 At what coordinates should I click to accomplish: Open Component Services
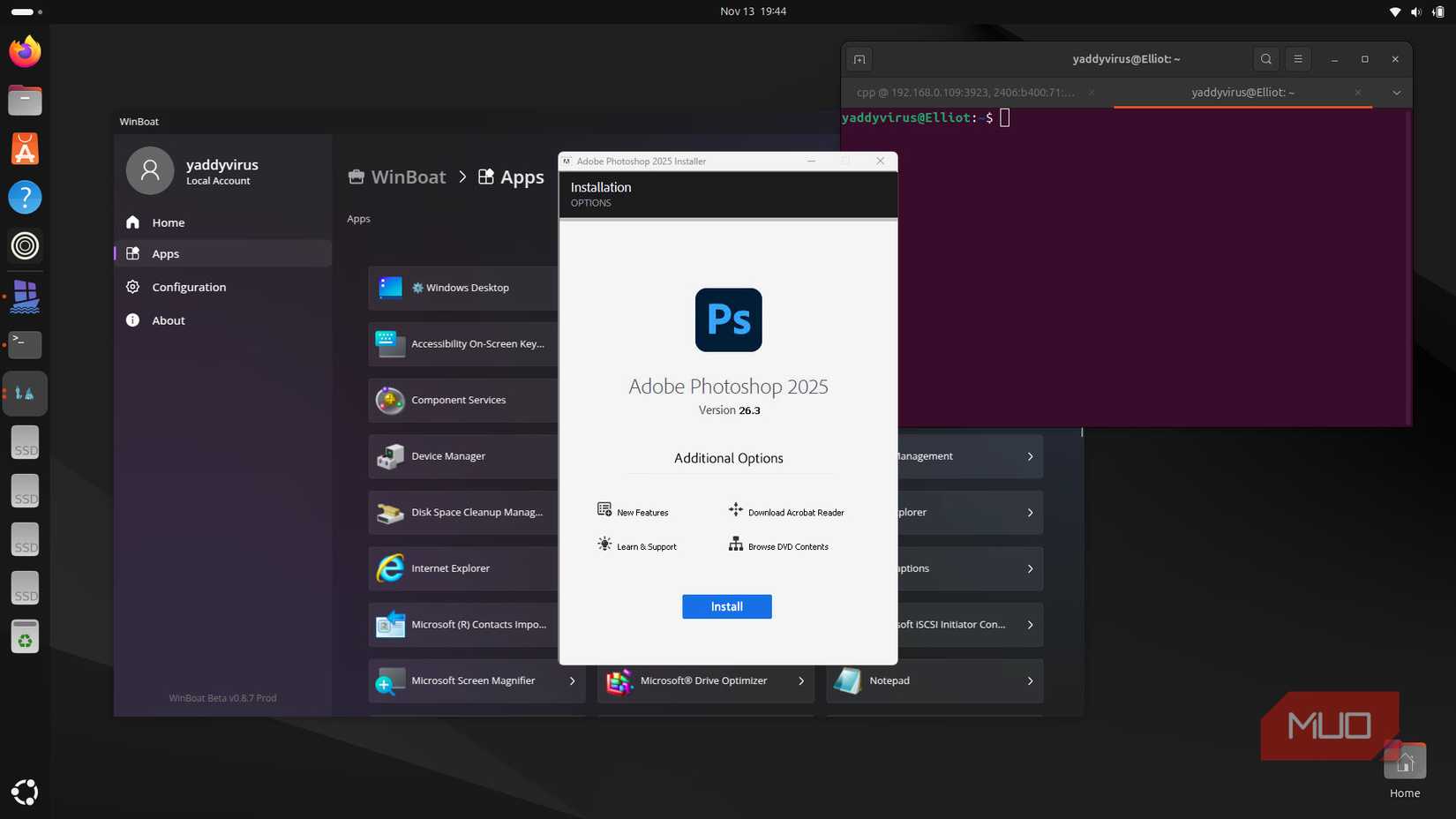[x=458, y=400]
